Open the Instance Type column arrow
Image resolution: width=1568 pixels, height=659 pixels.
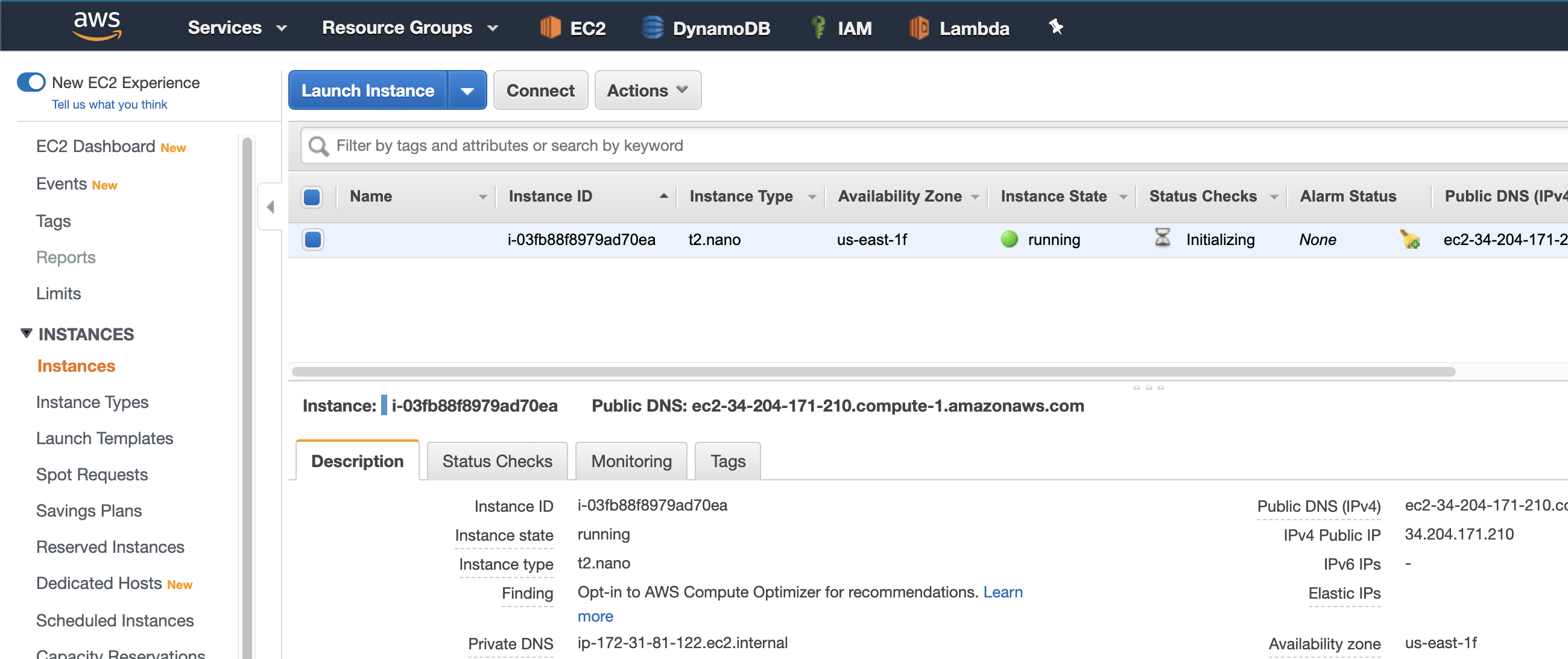tap(812, 197)
